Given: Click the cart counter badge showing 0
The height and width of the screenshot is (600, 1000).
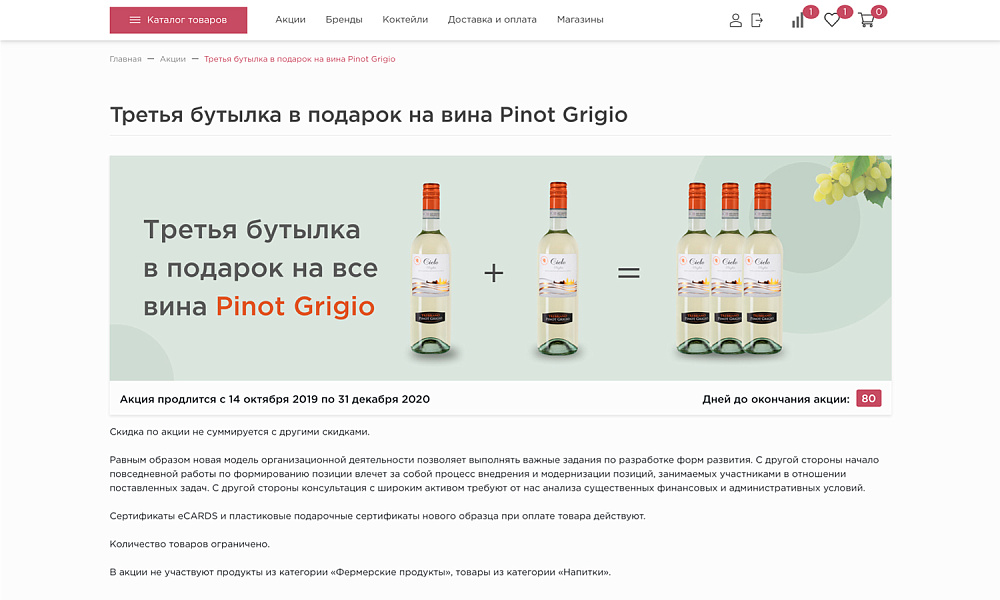Looking at the screenshot, I should (878, 10).
